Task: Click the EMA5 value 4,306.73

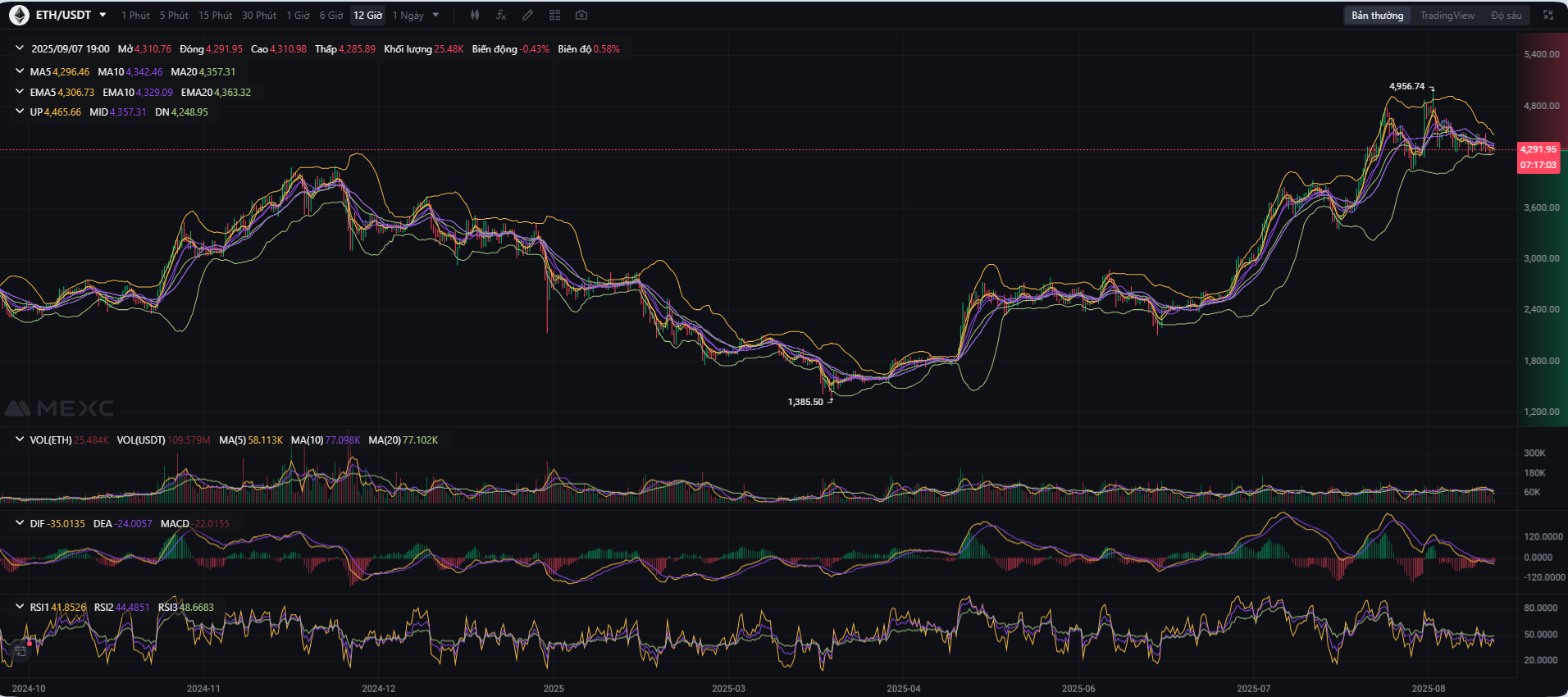Action: tap(76, 92)
